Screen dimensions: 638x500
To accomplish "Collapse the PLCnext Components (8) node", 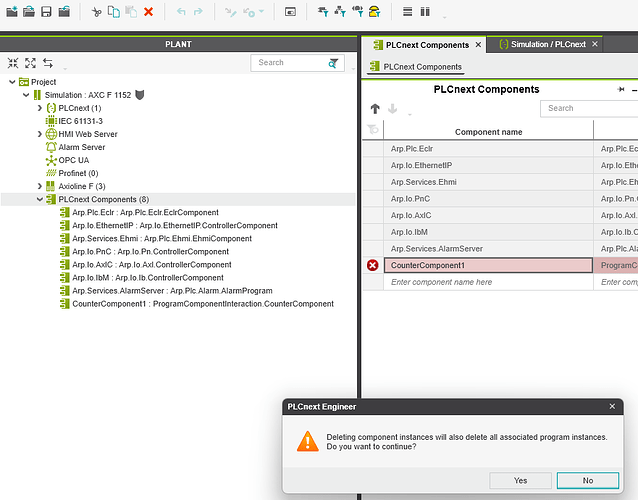I will click(x=40, y=199).
